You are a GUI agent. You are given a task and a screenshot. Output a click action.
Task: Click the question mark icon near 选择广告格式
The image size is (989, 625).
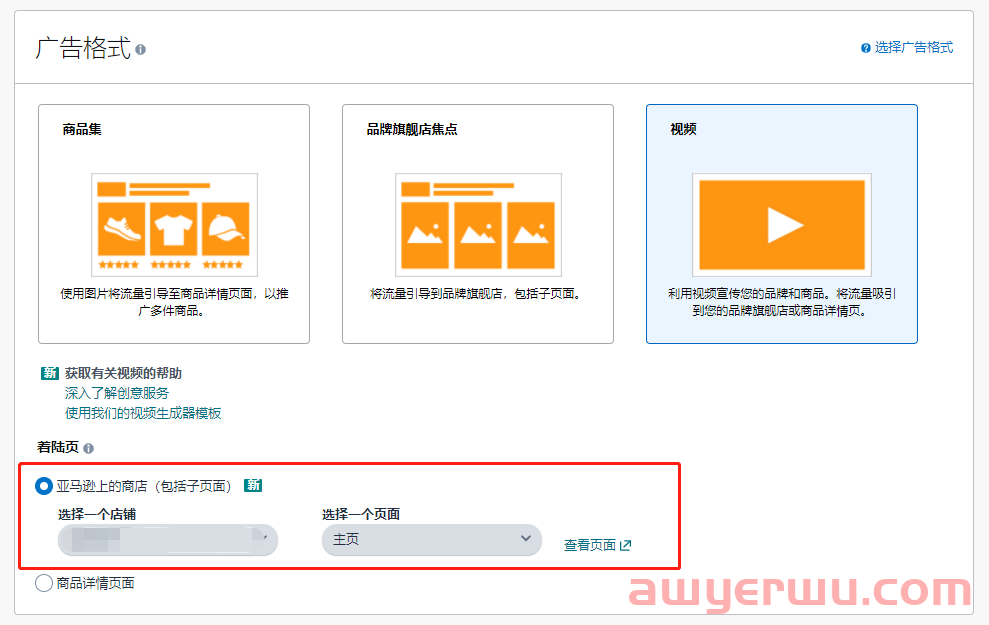pos(865,48)
